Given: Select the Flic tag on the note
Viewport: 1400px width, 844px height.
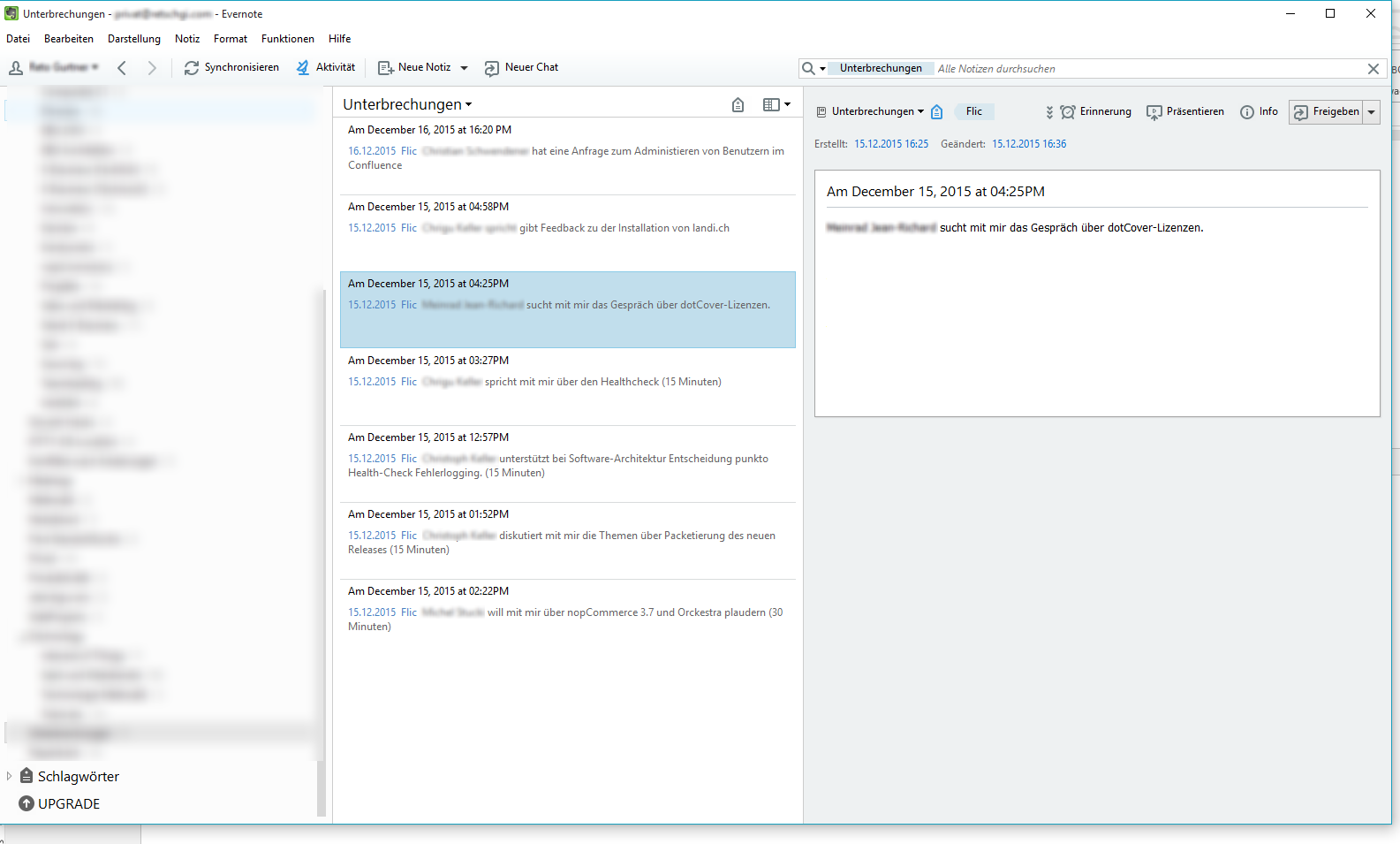Looking at the screenshot, I should pyautogui.click(x=974, y=112).
